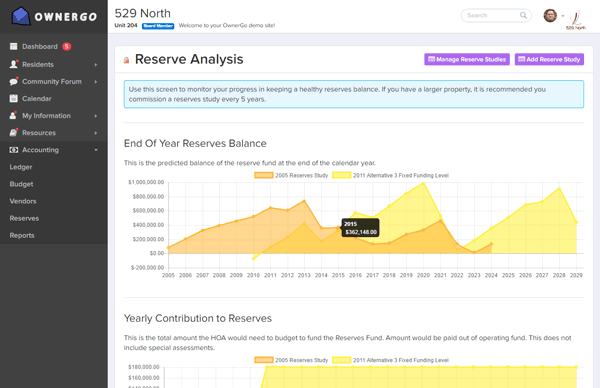The image size is (600, 388).
Task: Click the OwnerGo logo icon
Action: (x=21, y=16)
